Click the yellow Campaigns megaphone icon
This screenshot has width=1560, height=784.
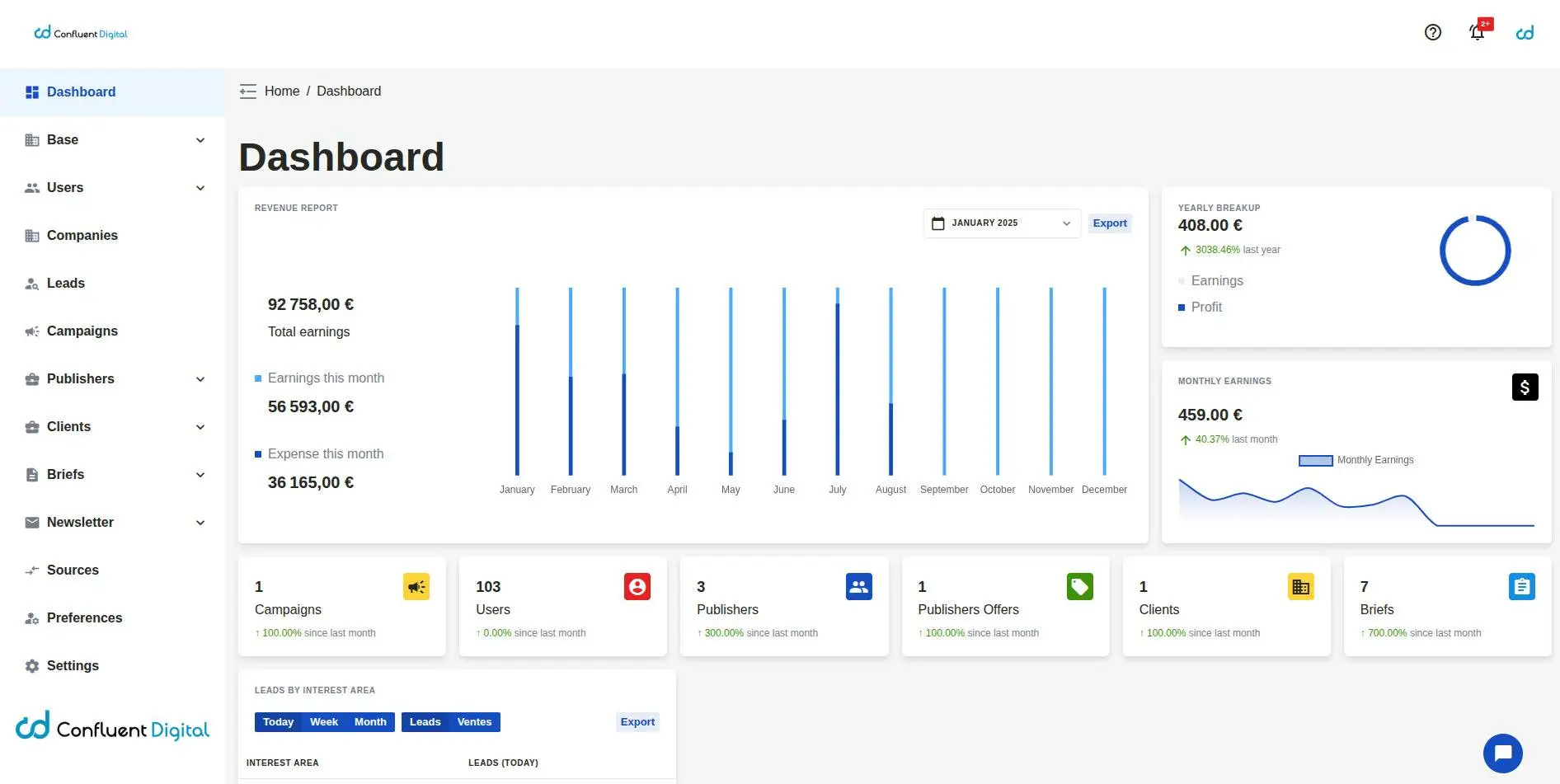pos(416,587)
